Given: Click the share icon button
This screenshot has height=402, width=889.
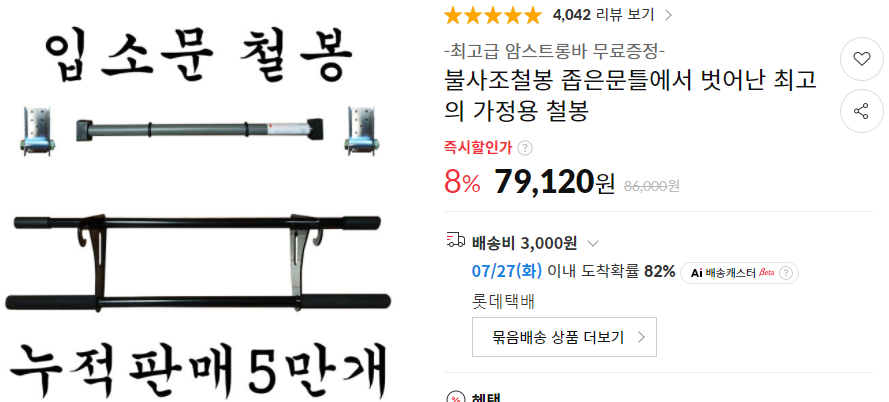Looking at the screenshot, I should pyautogui.click(x=861, y=111).
